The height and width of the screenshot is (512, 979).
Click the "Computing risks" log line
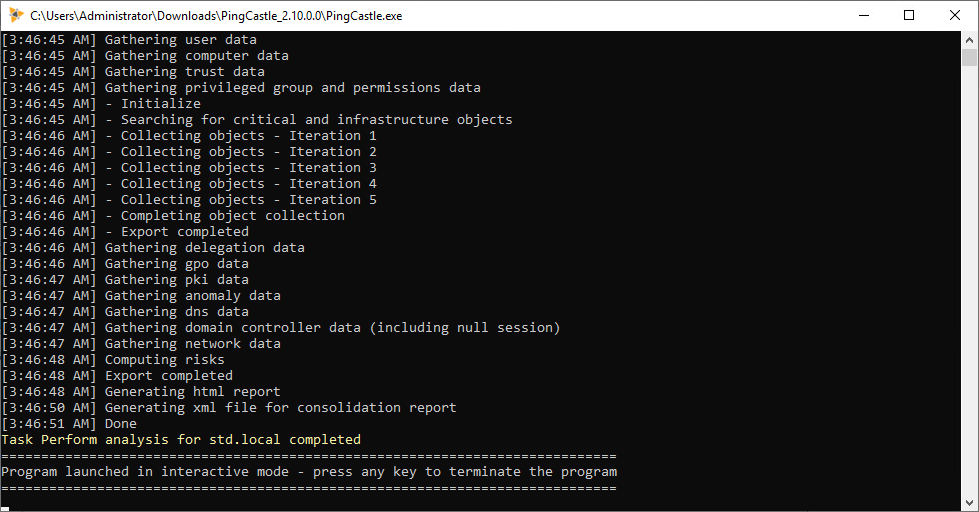coord(164,360)
